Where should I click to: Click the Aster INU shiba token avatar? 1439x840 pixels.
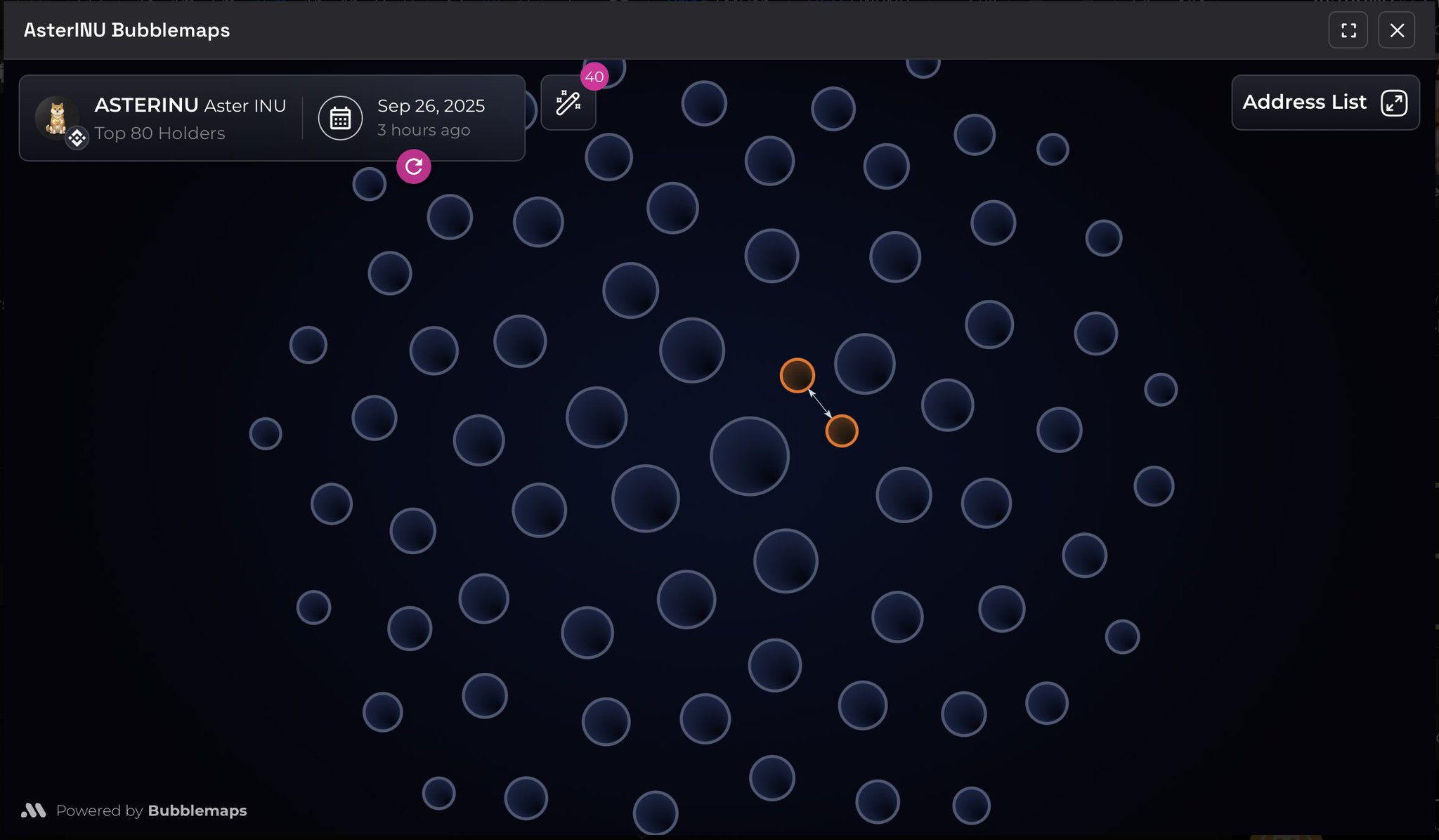point(56,116)
